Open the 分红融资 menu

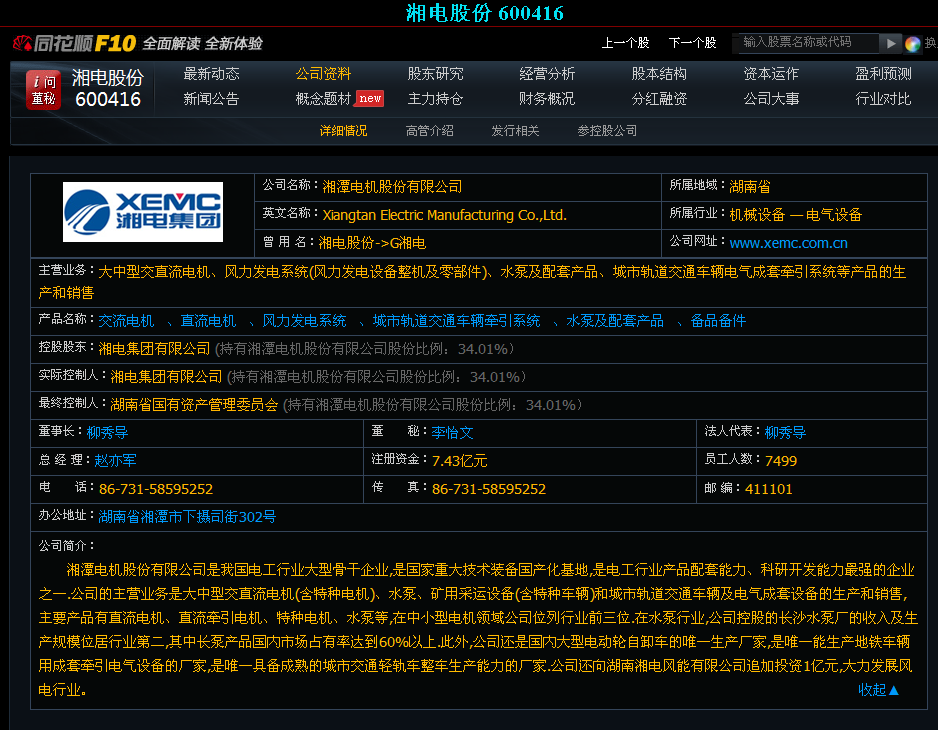click(x=659, y=99)
